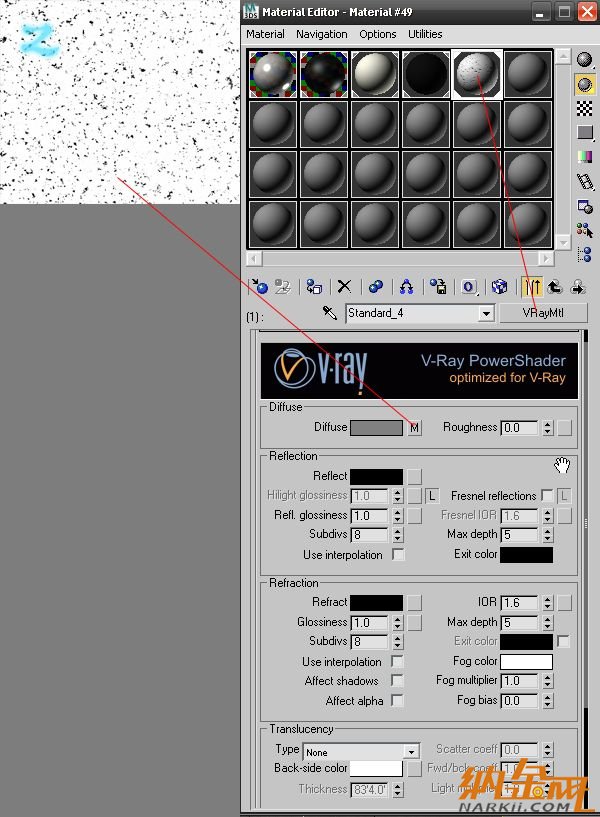This screenshot has width=600, height=817.
Task: Toggle Show End Result icon
Action: point(532,287)
